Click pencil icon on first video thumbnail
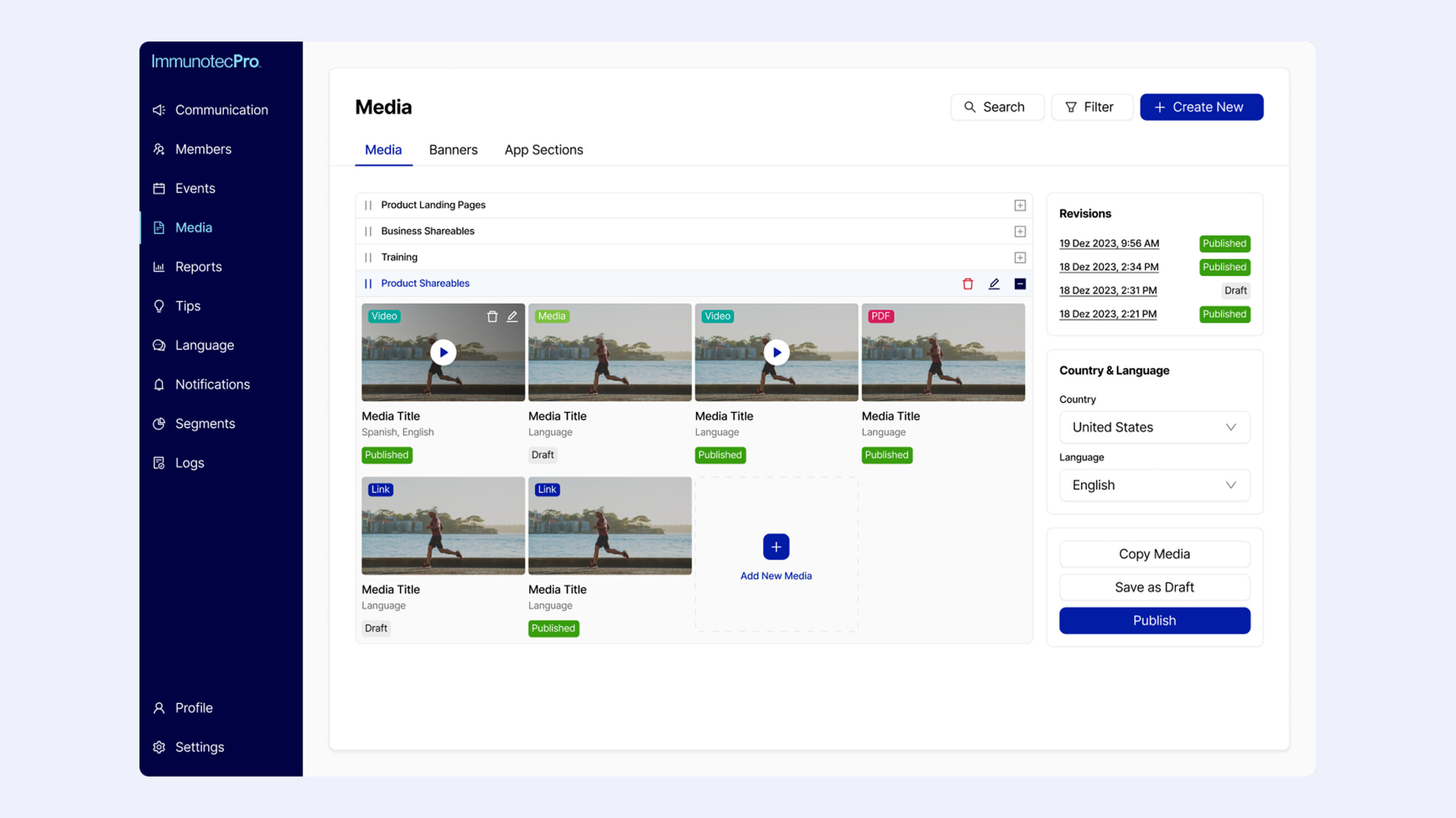 (x=512, y=317)
